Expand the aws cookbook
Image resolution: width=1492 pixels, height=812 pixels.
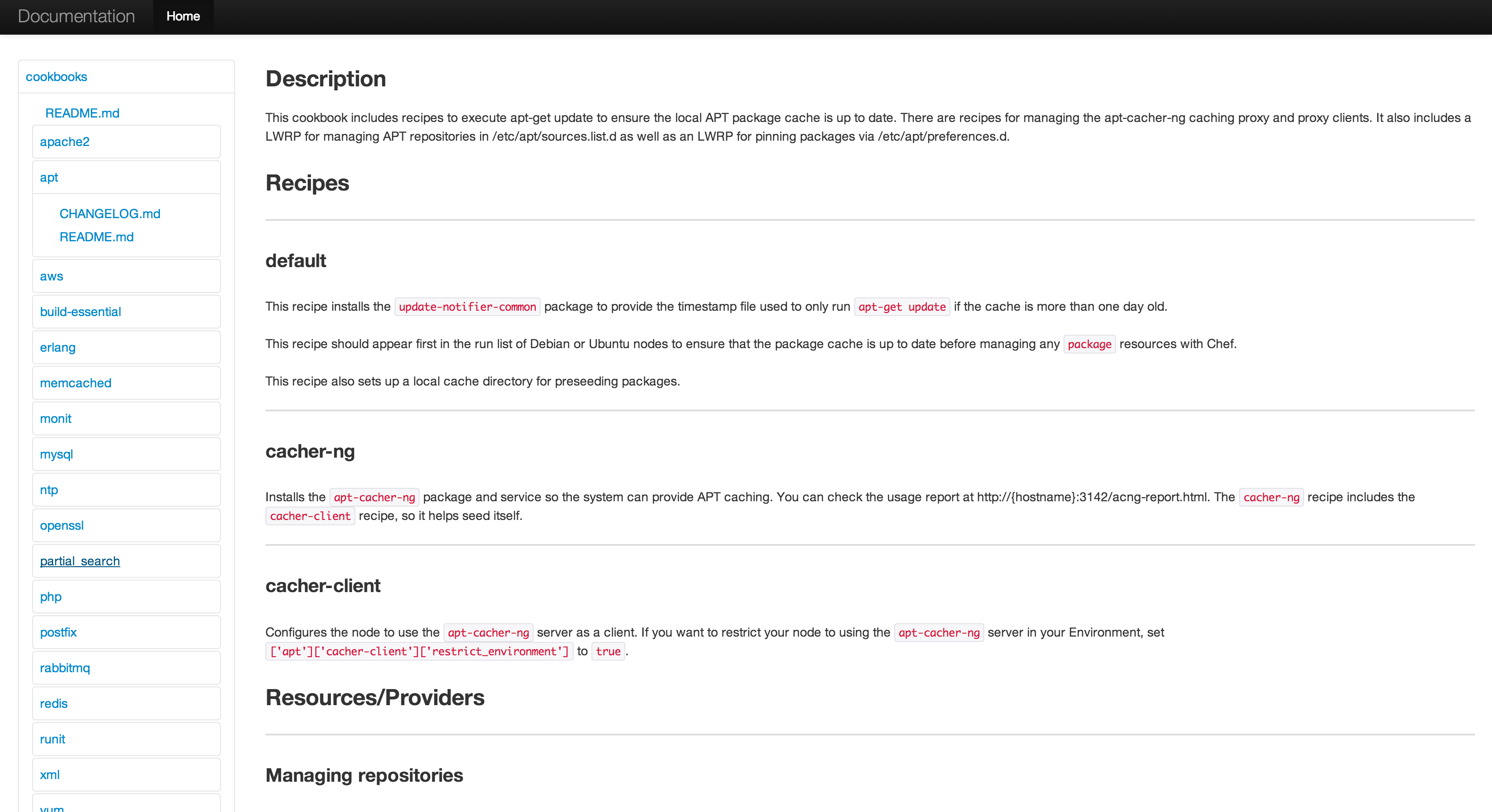pyautogui.click(x=51, y=276)
